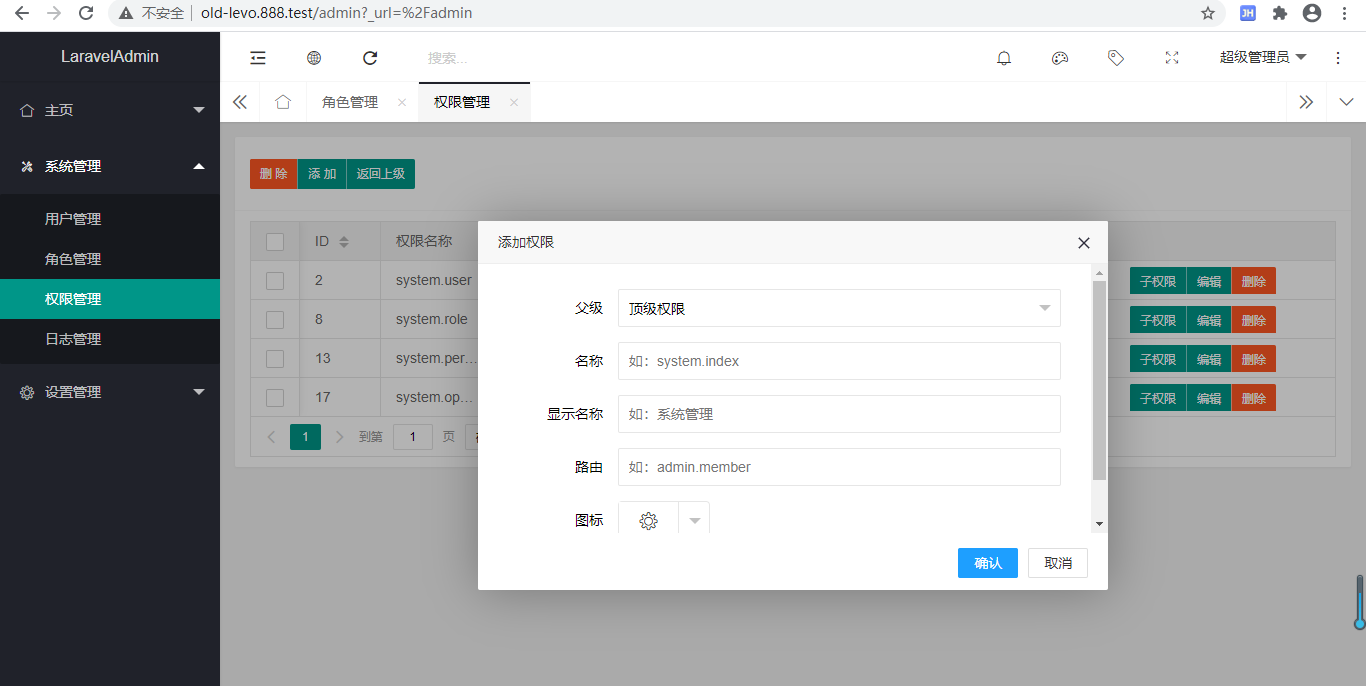Tick the select-all checkbox in table header

click(275, 242)
